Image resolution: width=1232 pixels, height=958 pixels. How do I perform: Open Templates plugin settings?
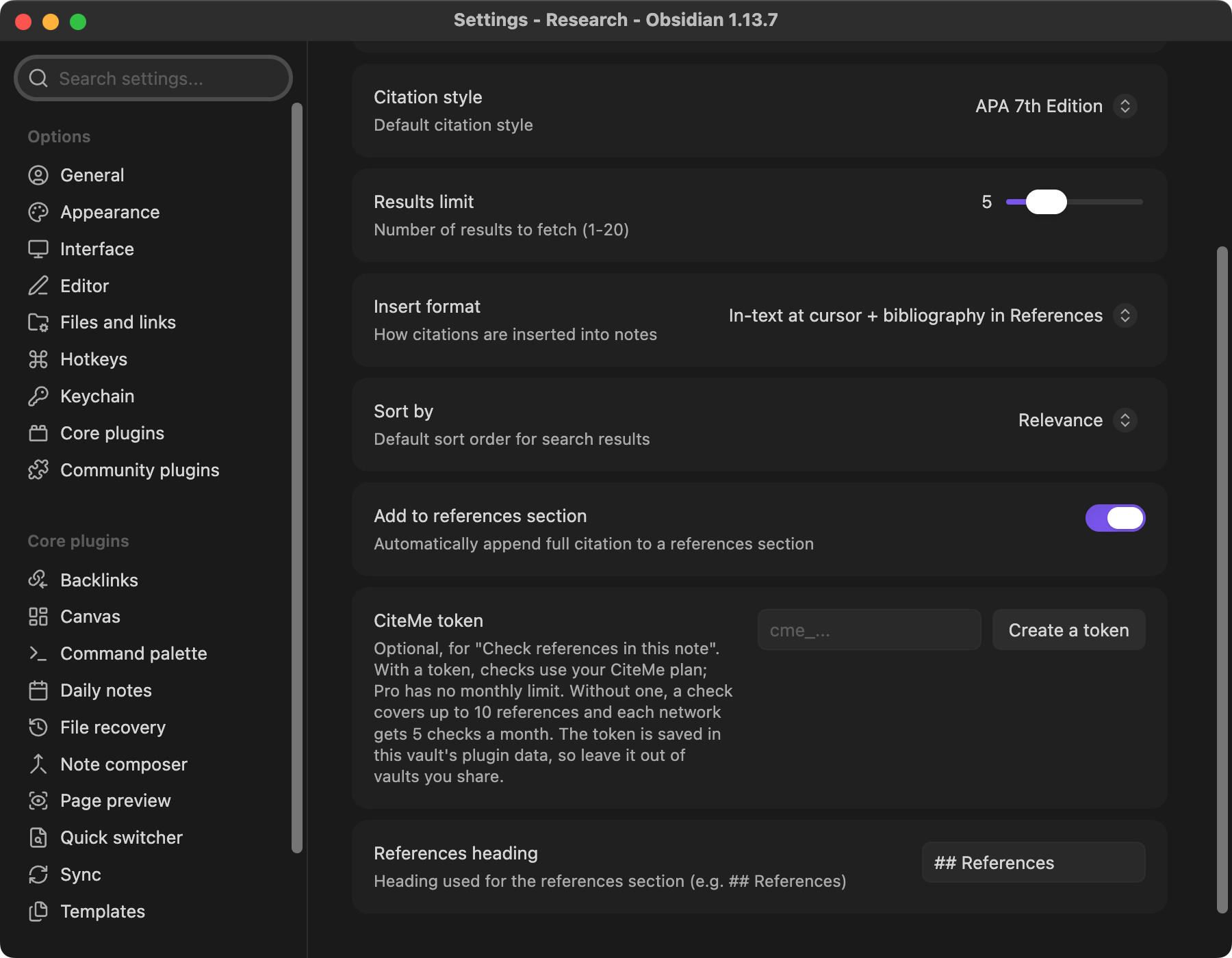(x=153, y=911)
